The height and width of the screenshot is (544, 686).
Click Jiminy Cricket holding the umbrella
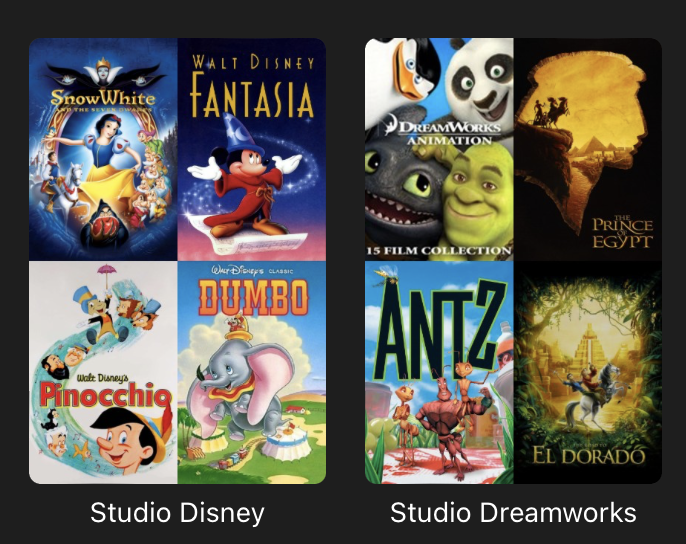click(x=100, y=306)
